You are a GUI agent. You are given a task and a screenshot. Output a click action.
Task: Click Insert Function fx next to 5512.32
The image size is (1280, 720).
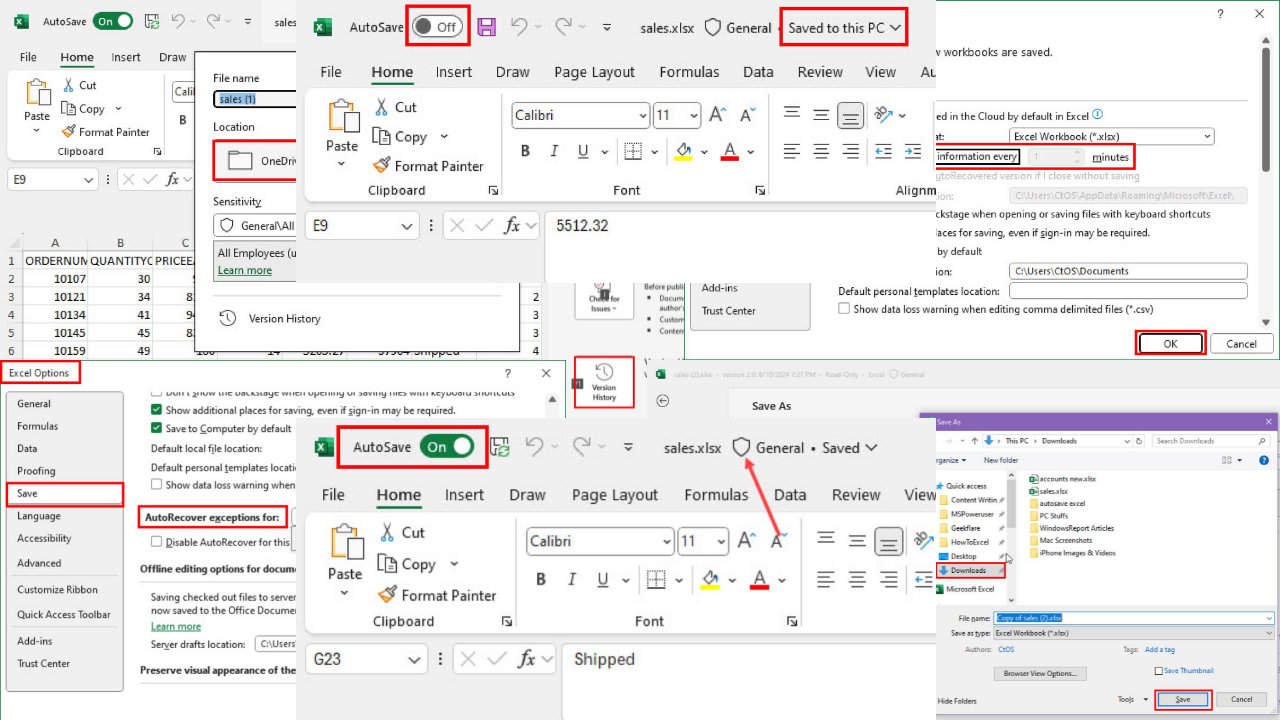(x=512, y=226)
